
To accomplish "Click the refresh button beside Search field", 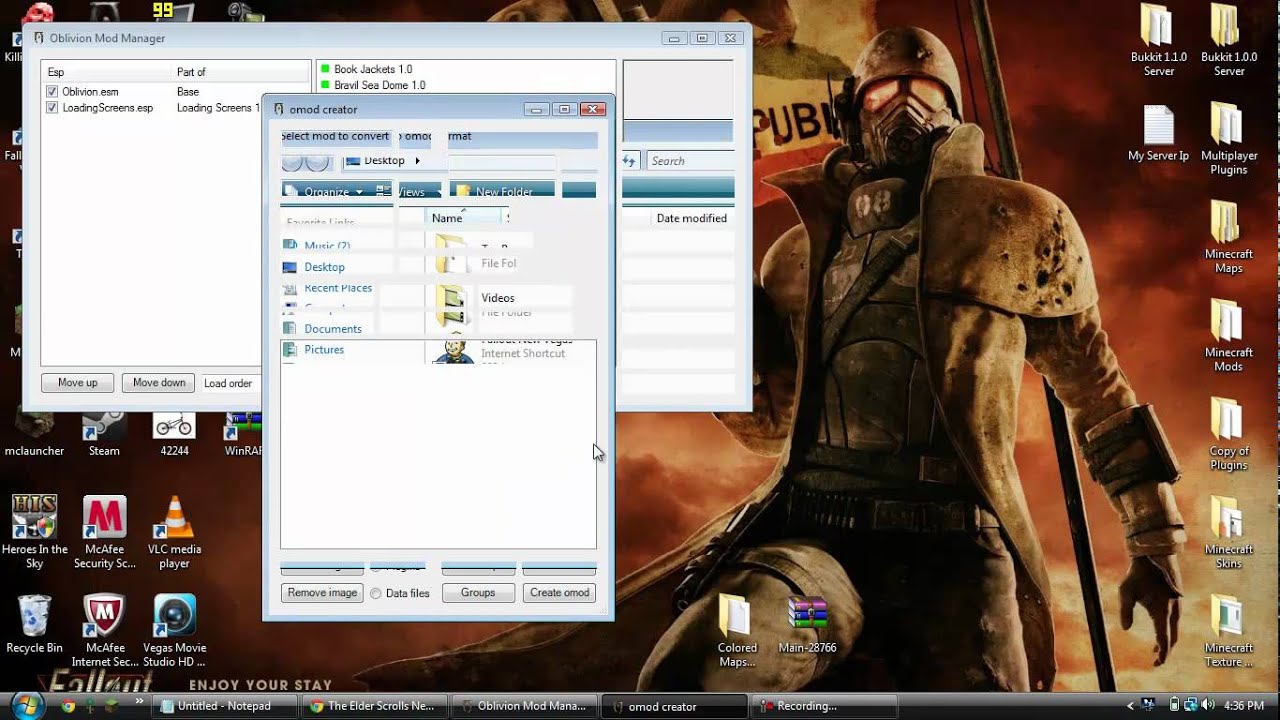I will click(630, 161).
